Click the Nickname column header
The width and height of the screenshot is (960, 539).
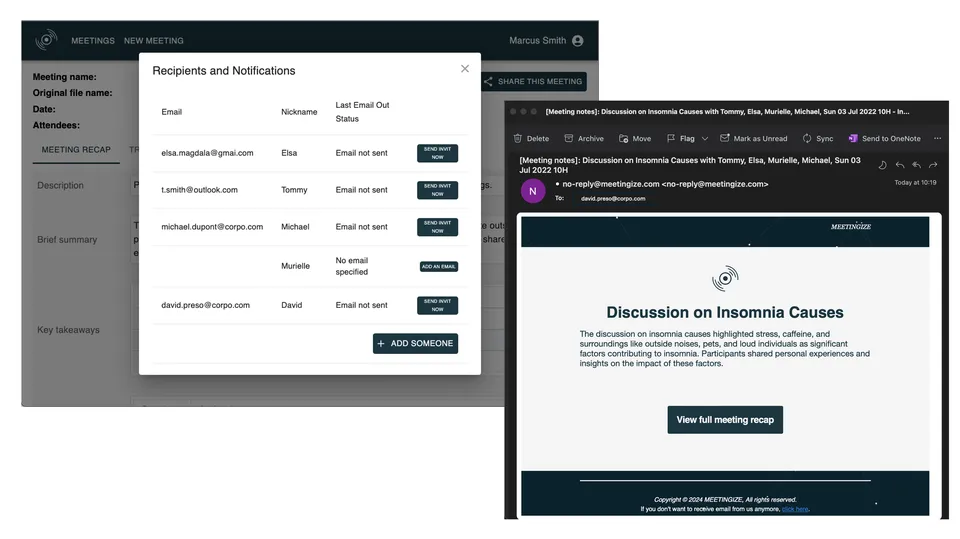click(x=299, y=112)
